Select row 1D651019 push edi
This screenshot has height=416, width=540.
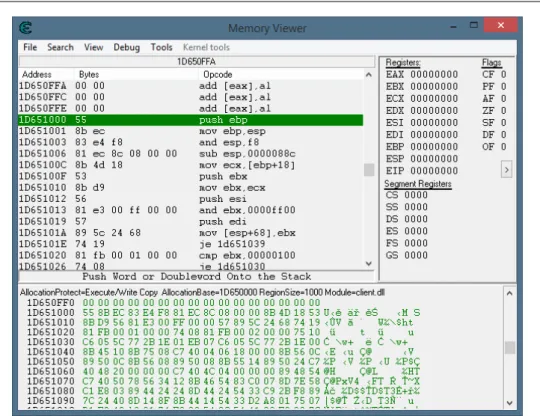191,221
